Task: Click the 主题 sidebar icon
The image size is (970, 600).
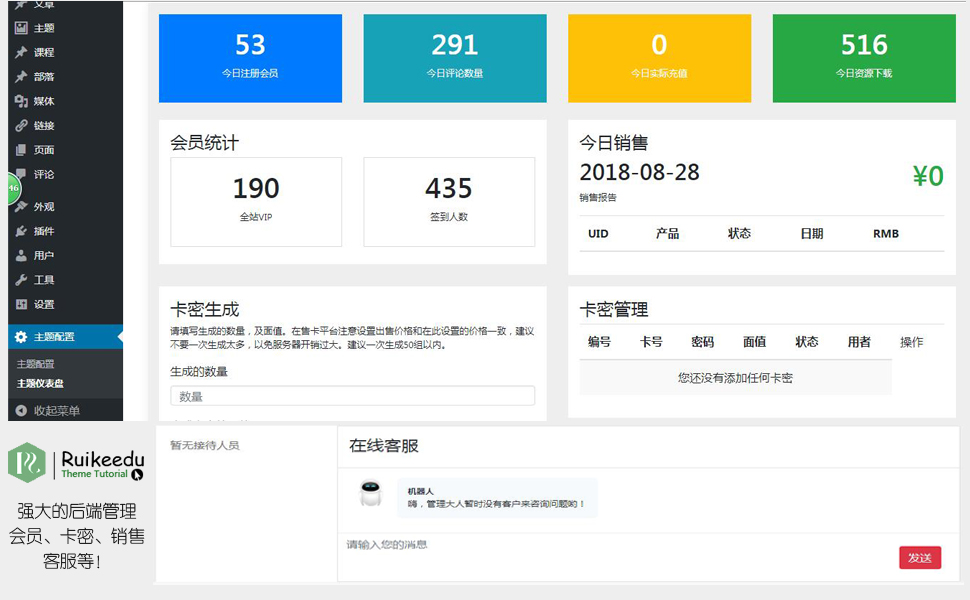Action: tap(21, 28)
